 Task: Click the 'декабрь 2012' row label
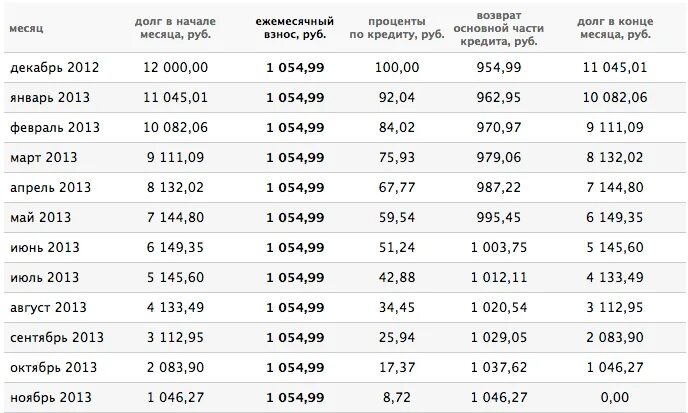tap(54, 68)
